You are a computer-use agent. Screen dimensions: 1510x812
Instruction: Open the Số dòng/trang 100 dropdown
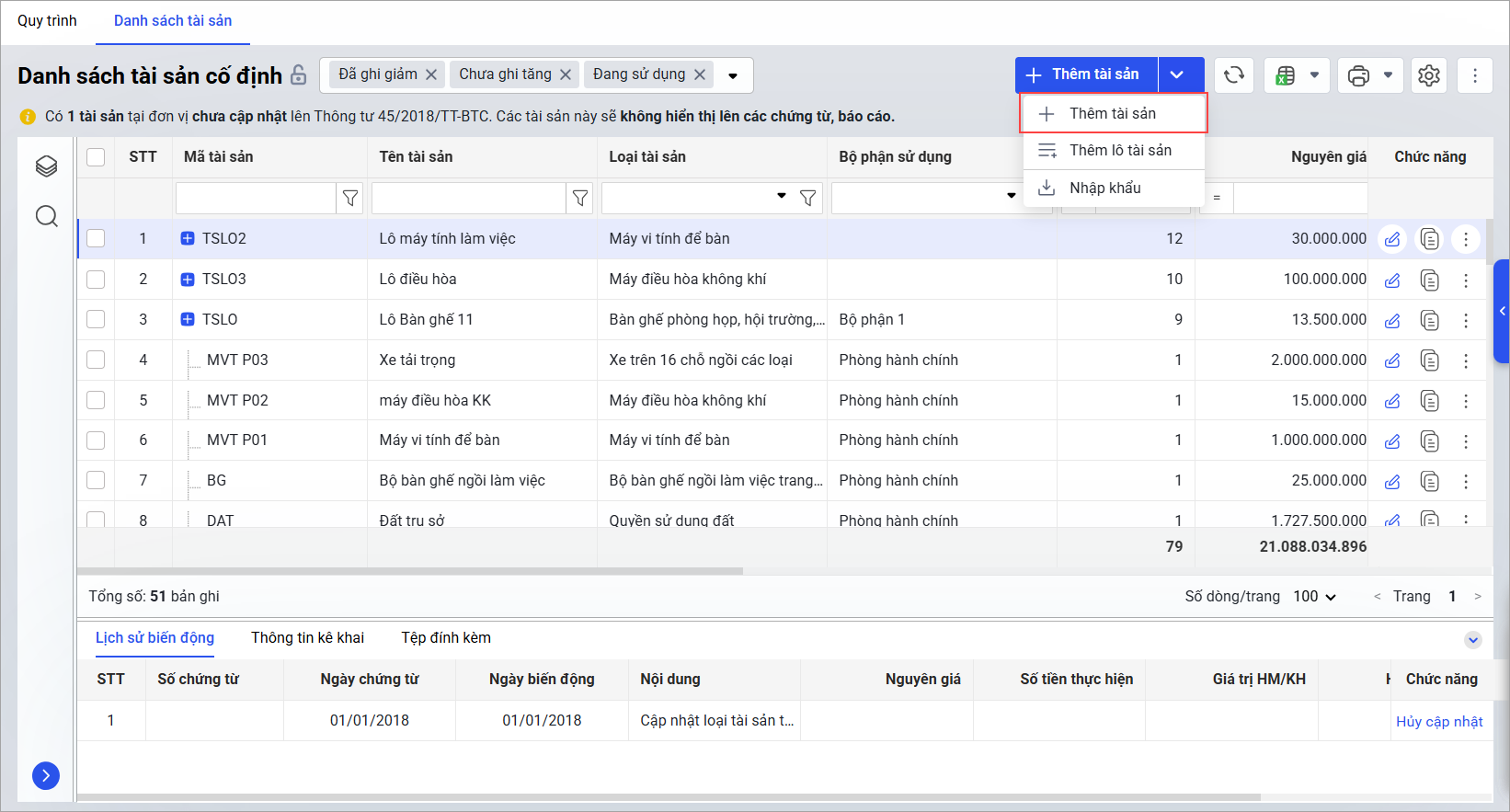(x=1314, y=597)
